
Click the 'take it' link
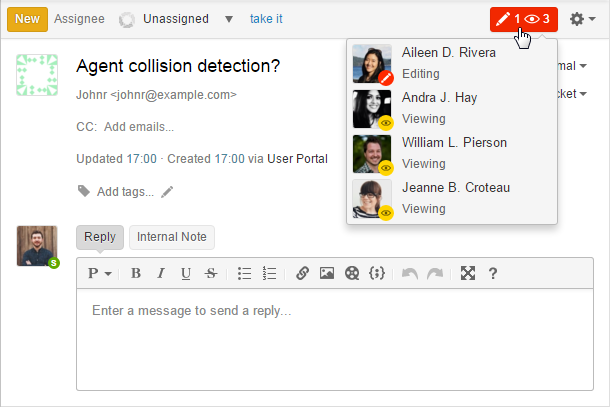(266, 19)
